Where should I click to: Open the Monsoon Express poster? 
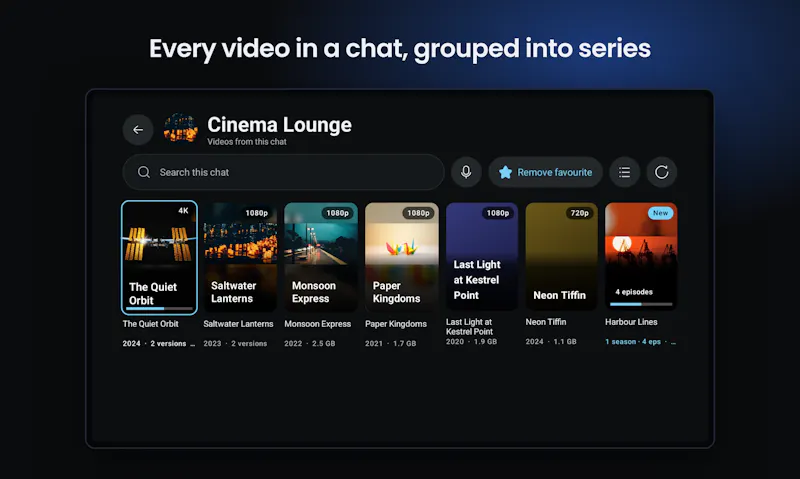click(321, 257)
